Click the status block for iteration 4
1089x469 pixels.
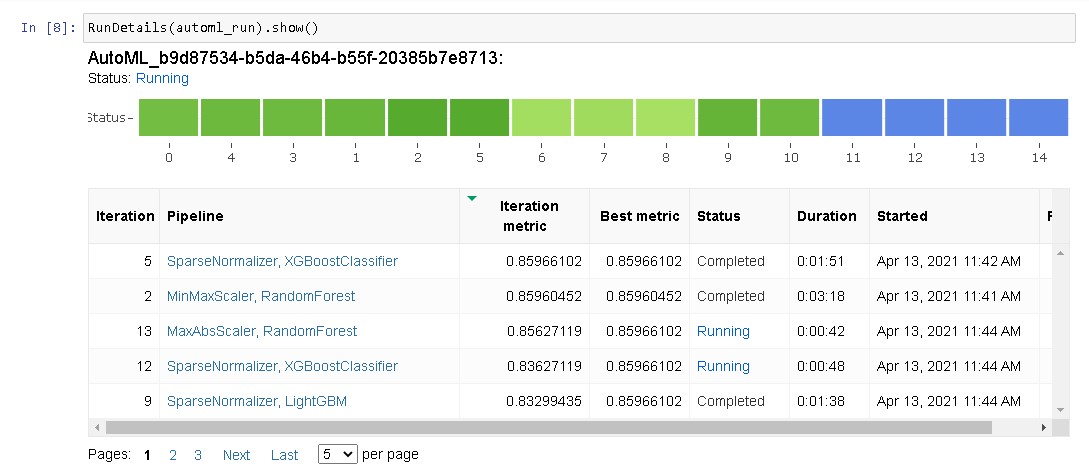(x=231, y=117)
